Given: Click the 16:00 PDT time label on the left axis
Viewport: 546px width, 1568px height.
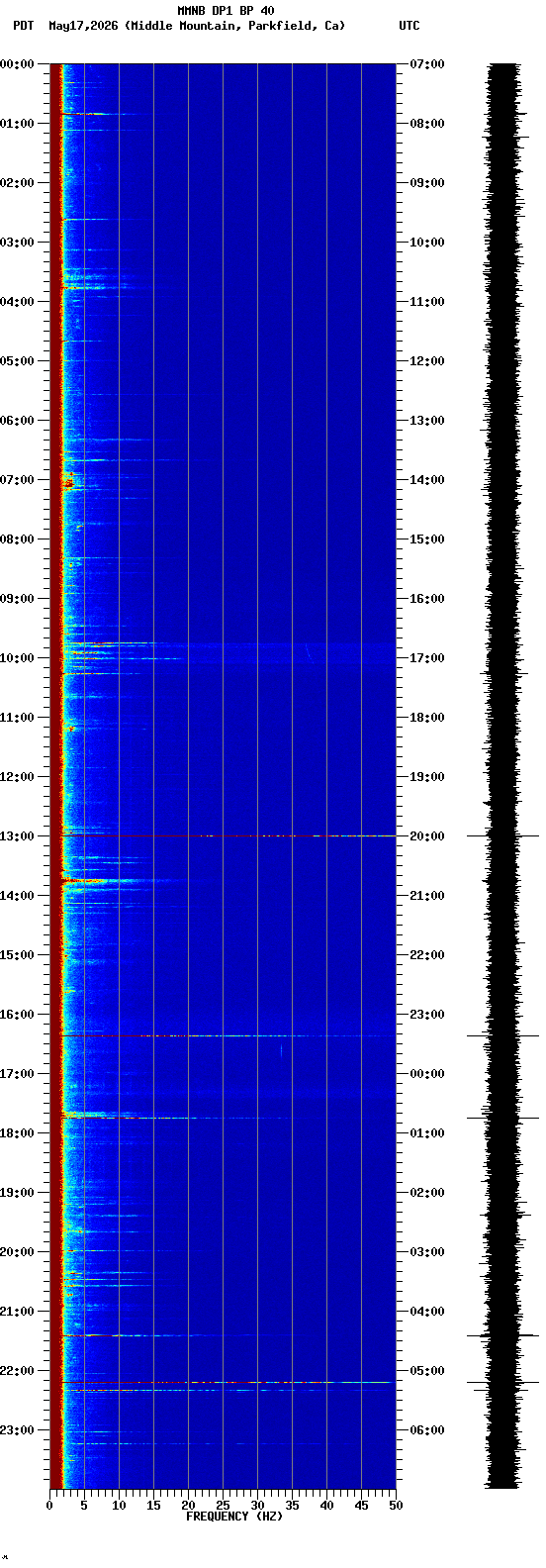Looking at the screenshot, I should coord(17,1015).
